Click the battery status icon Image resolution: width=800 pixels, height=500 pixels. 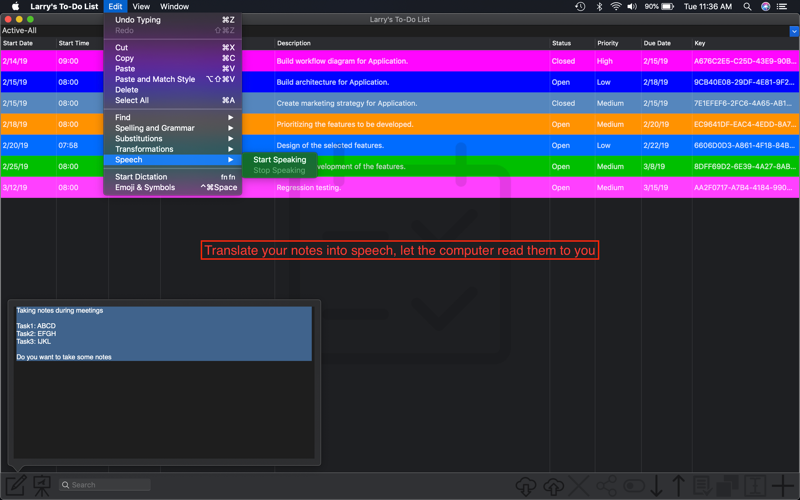pos(668,7)
